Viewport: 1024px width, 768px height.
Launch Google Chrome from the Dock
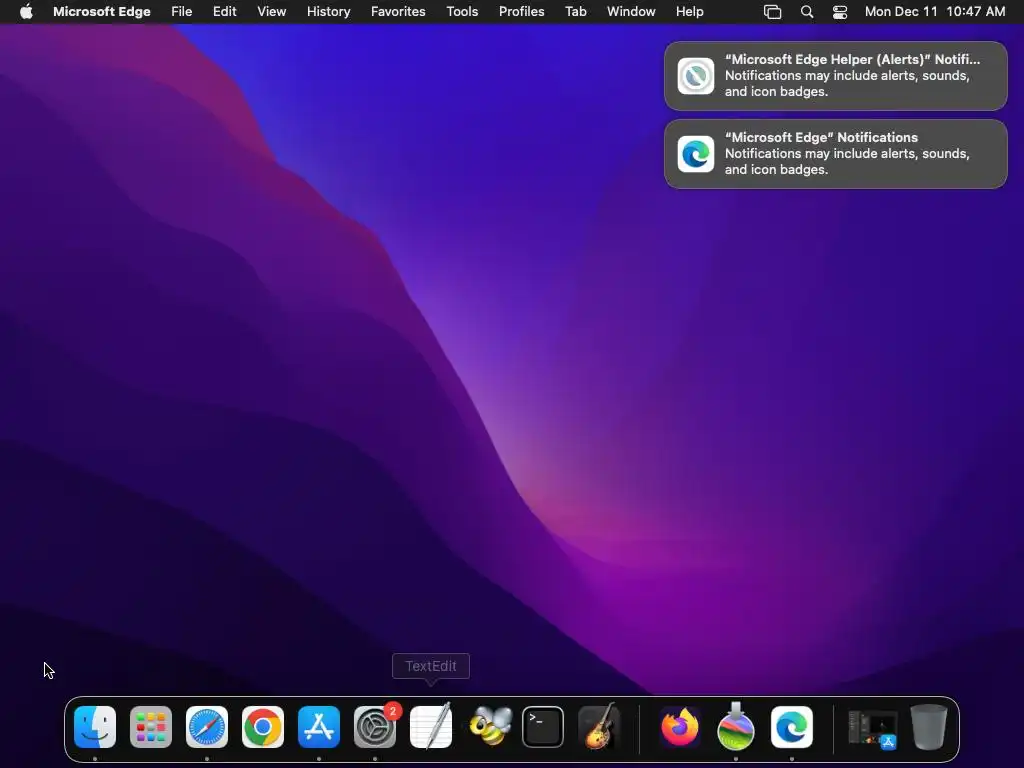263,727
